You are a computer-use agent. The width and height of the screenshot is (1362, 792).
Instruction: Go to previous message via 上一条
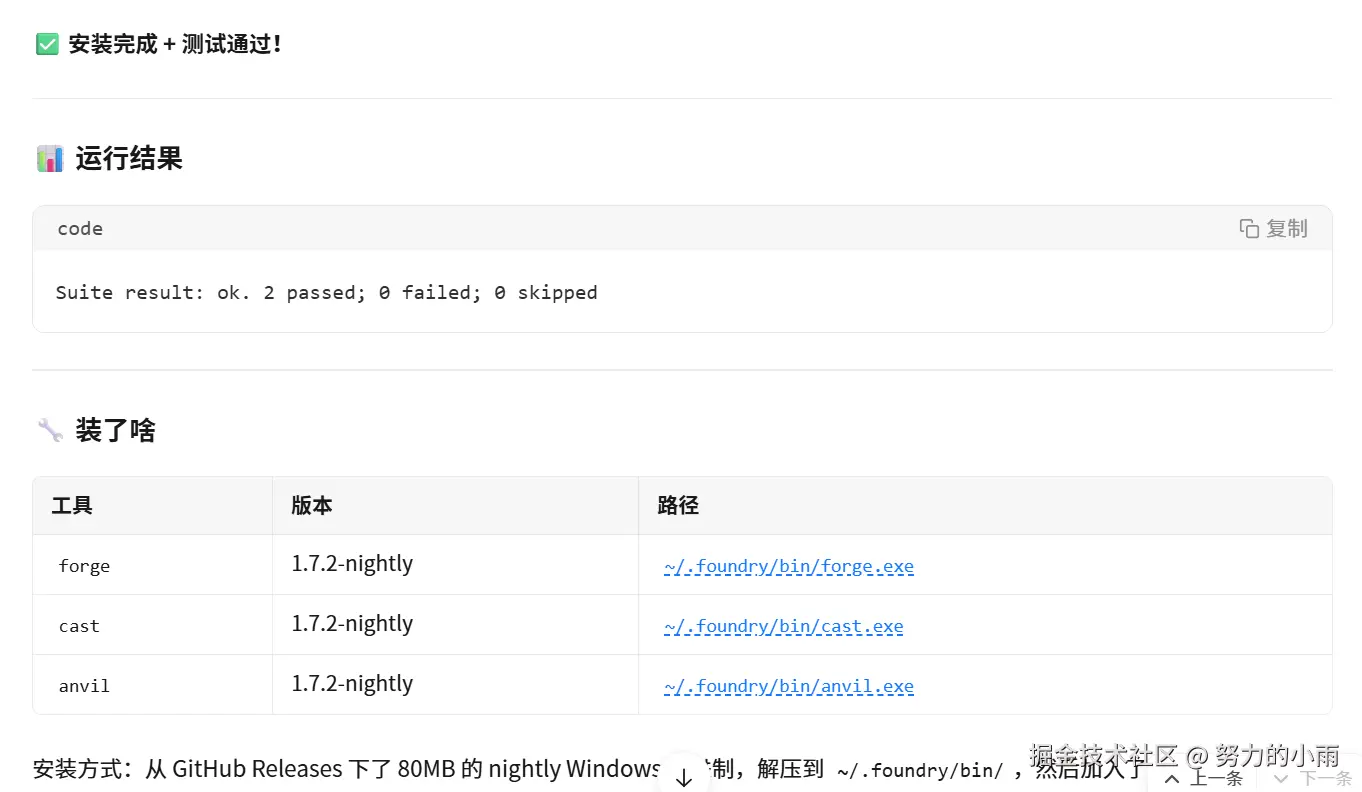1205,778
